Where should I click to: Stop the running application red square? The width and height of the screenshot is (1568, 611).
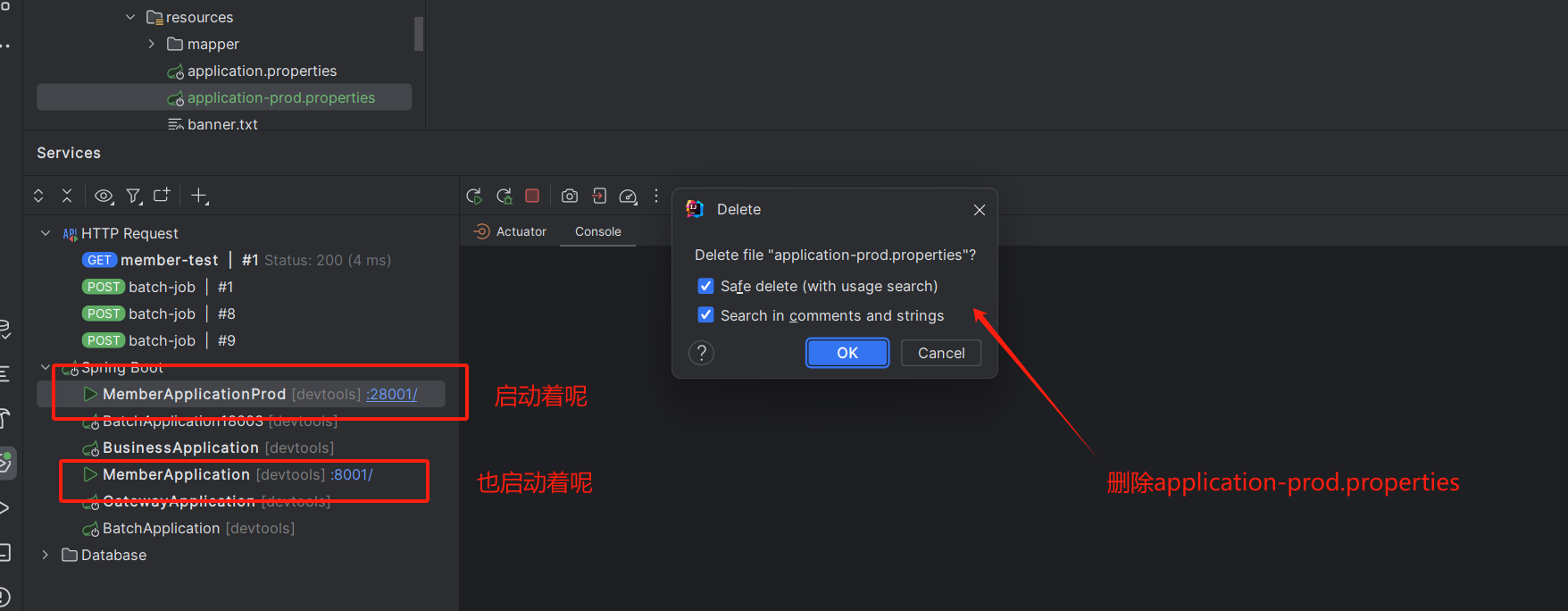(x=532, y=196)
